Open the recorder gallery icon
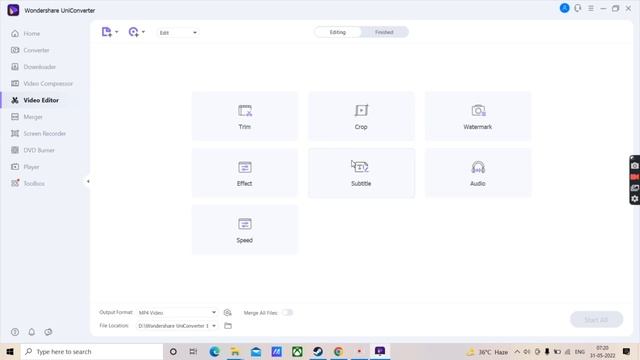The image size is (640, 360). [x=635, y=188]
